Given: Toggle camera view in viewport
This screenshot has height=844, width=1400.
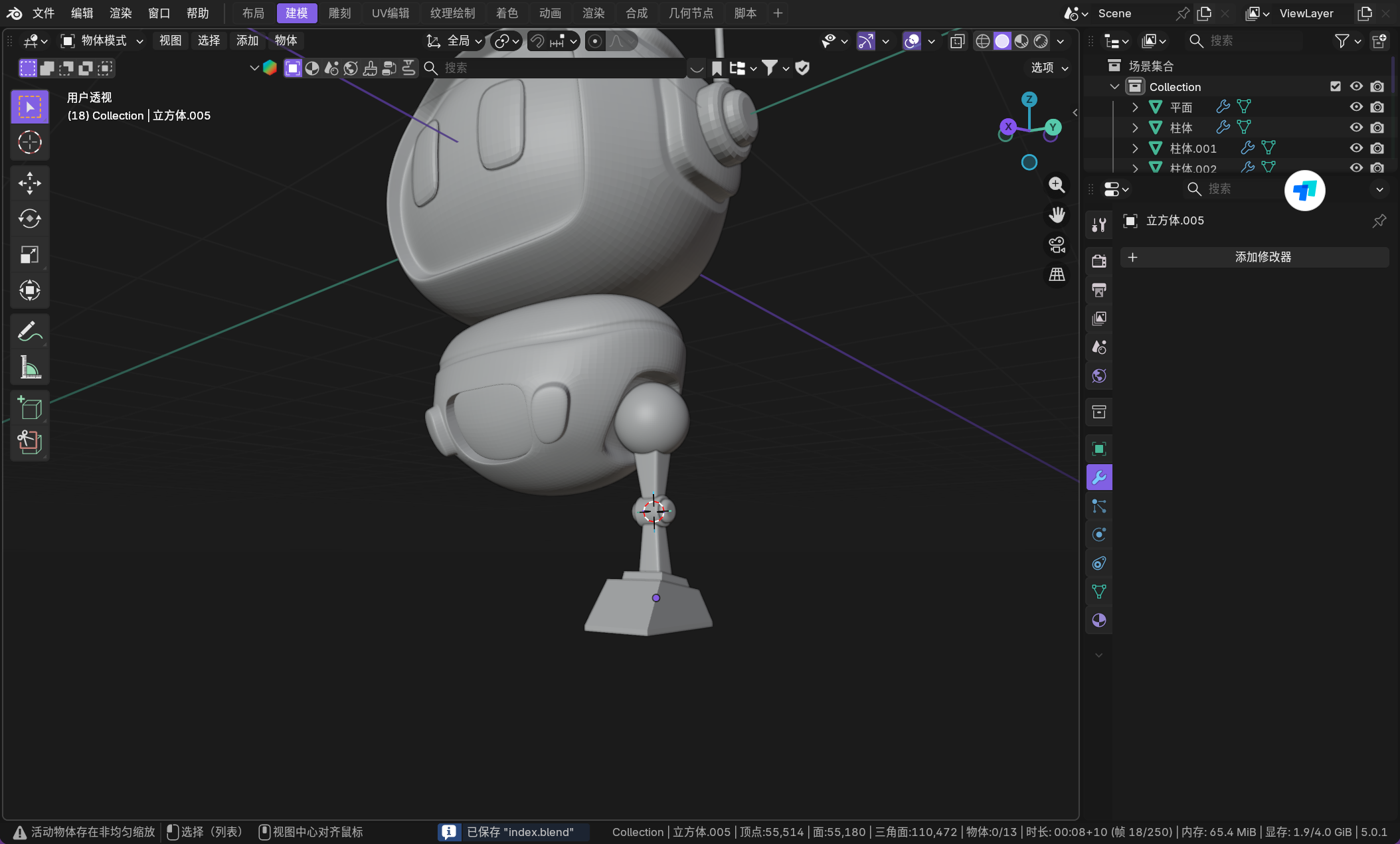Looking at the screenshot, I should (x=1057, y=245).
